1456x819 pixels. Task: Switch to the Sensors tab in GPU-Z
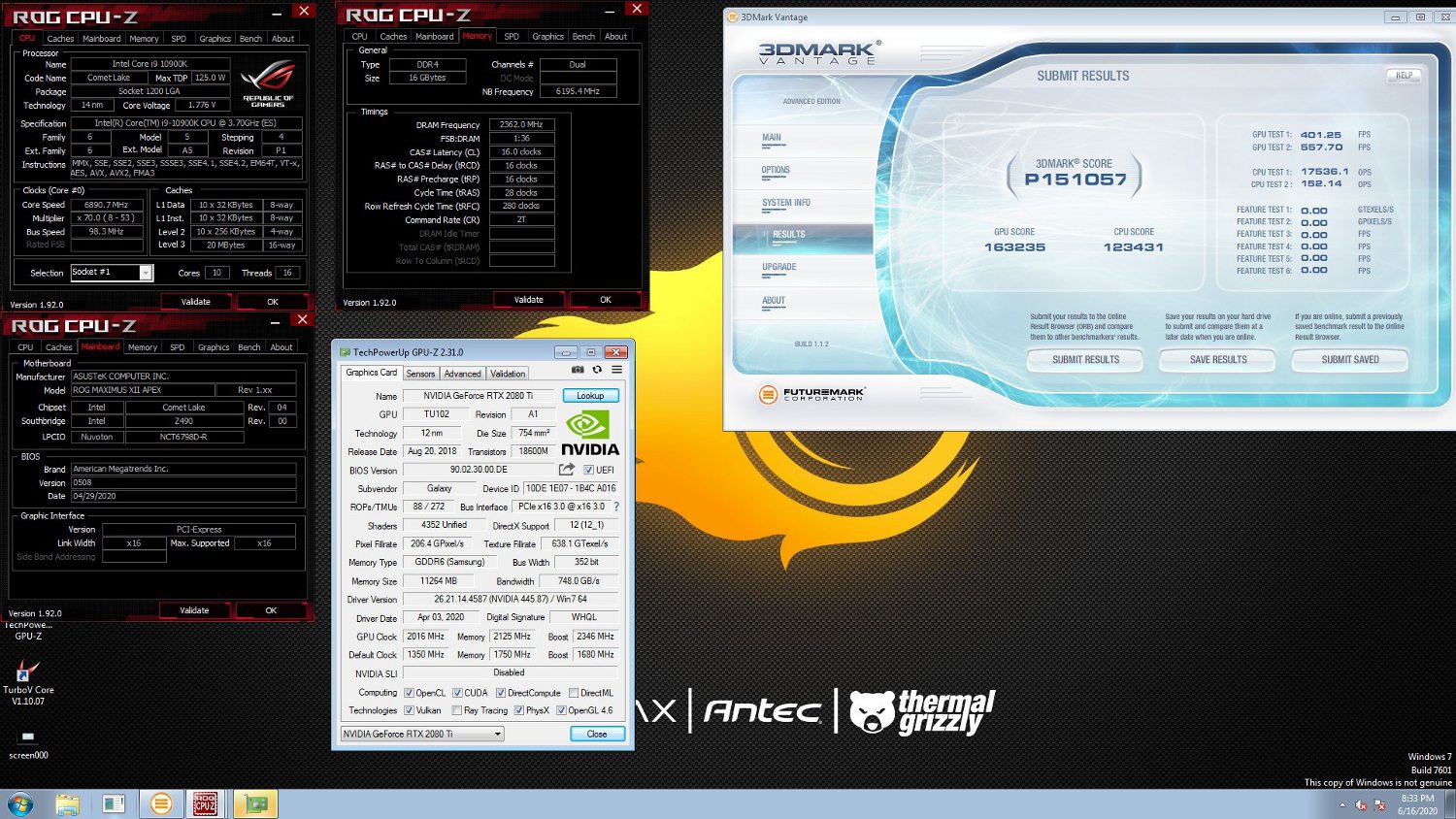420,374
